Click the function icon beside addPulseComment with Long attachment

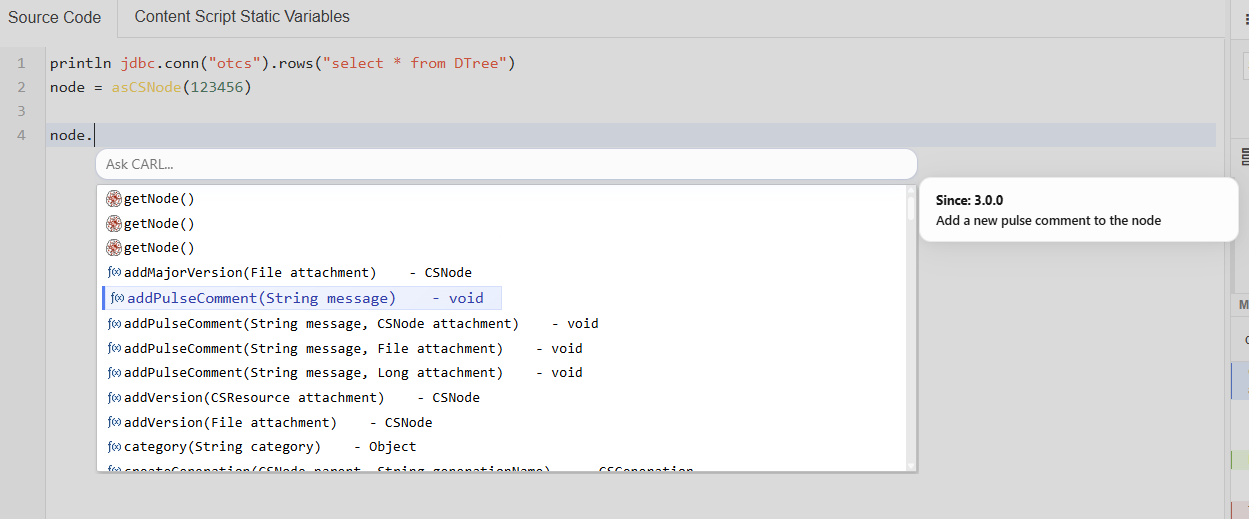114,373
